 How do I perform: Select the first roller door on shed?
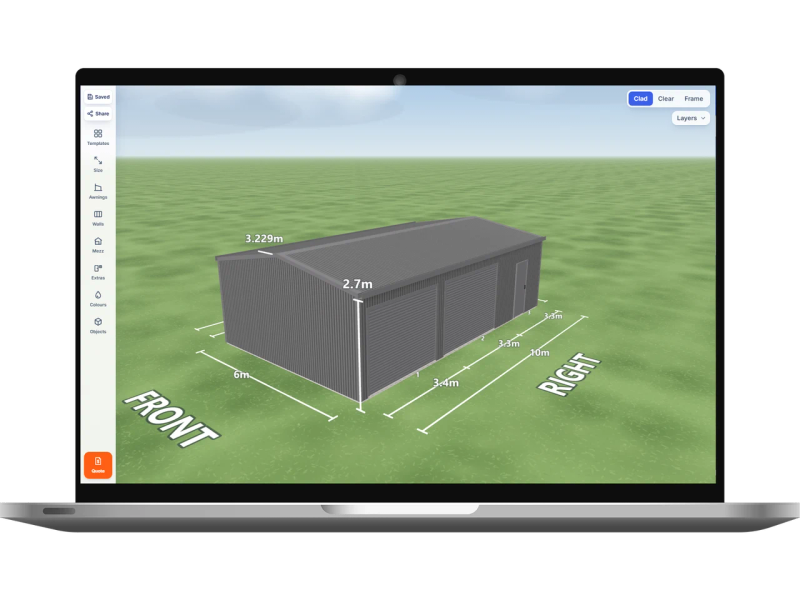coord(402,340)
